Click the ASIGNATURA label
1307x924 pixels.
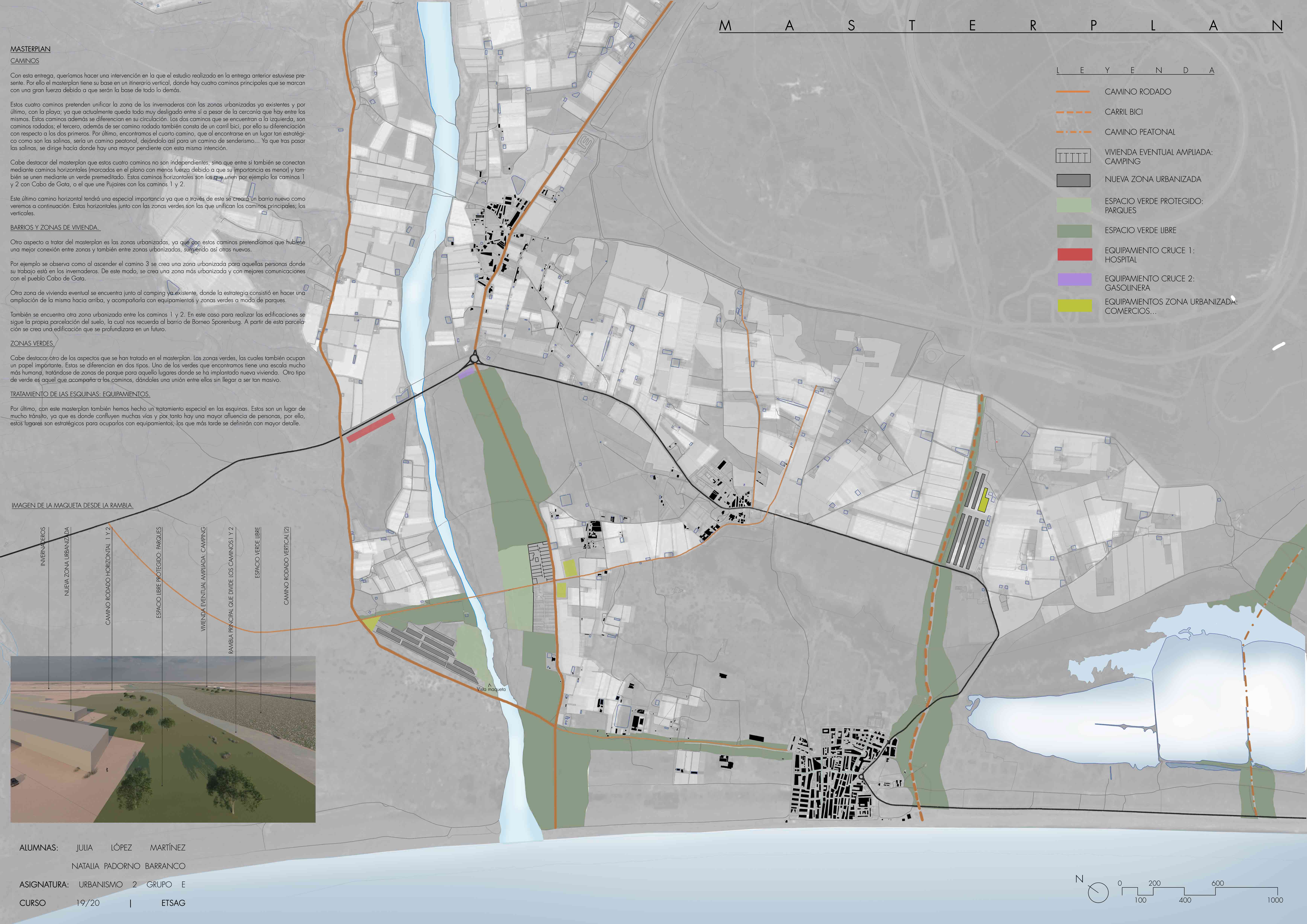(x=44, y=885)
